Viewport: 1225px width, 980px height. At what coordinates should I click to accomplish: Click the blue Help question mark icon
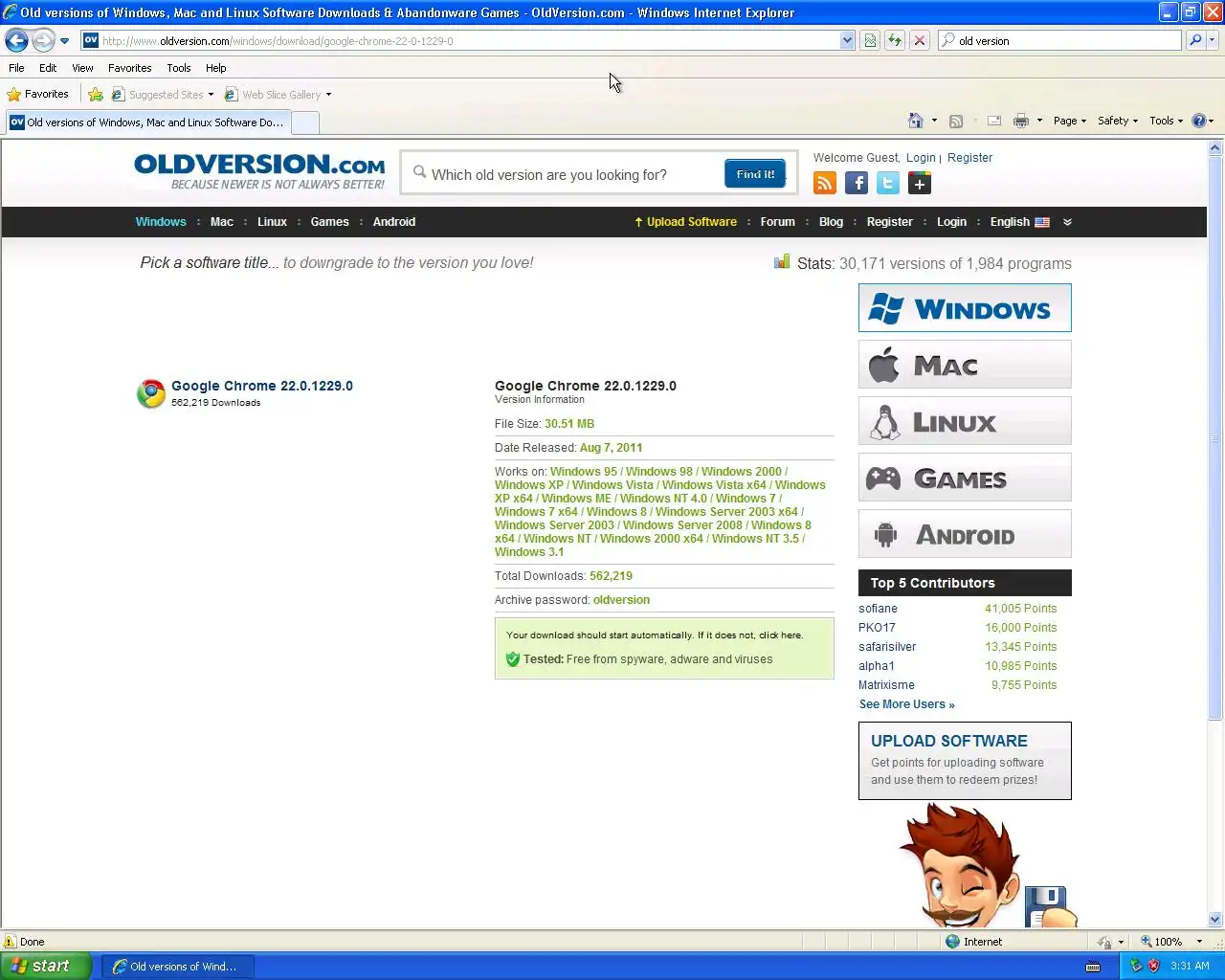click(x=1198, y=121)
